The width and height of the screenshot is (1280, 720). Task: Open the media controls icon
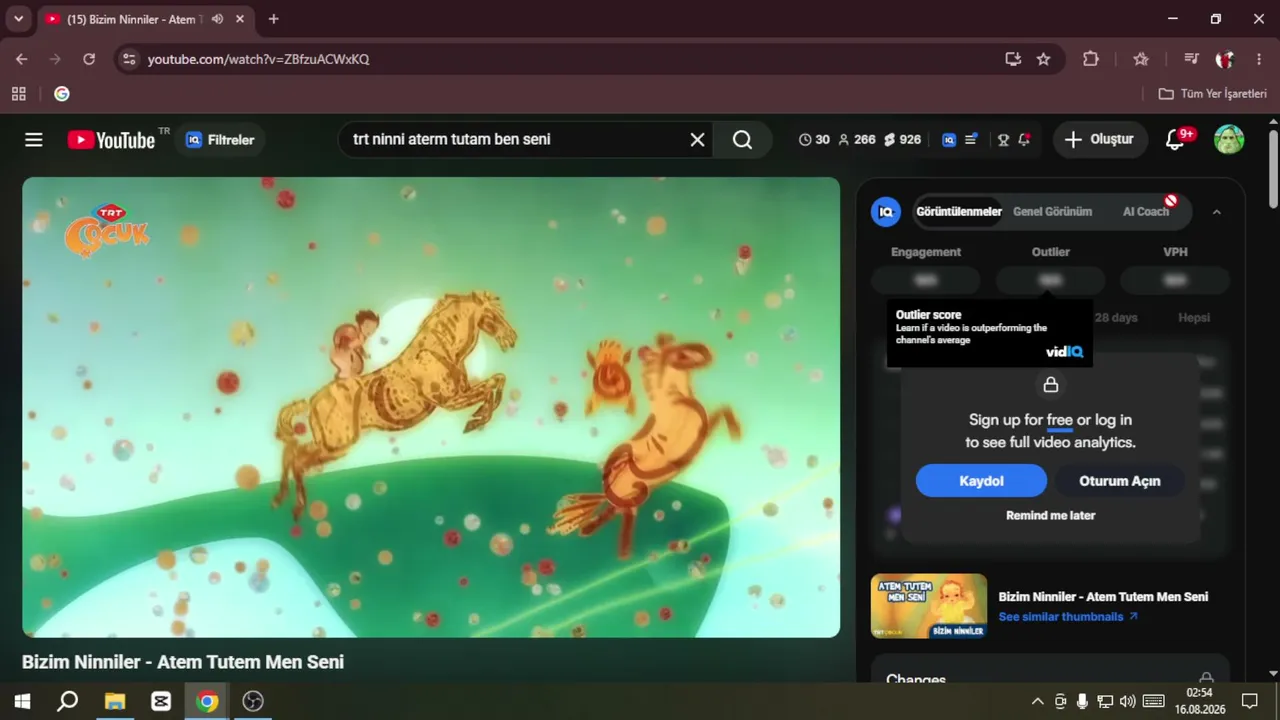tap(1190, 59)
